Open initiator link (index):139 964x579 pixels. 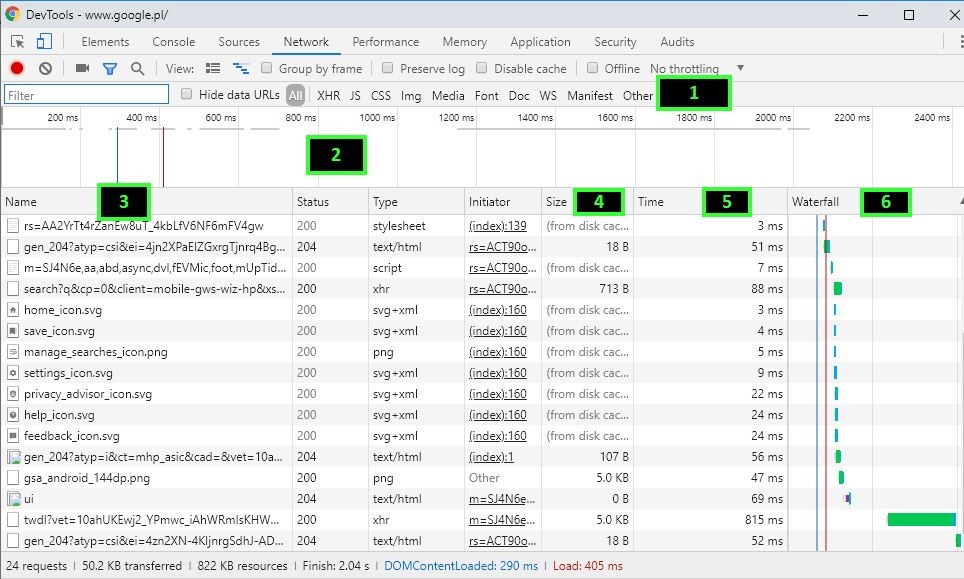497,226
